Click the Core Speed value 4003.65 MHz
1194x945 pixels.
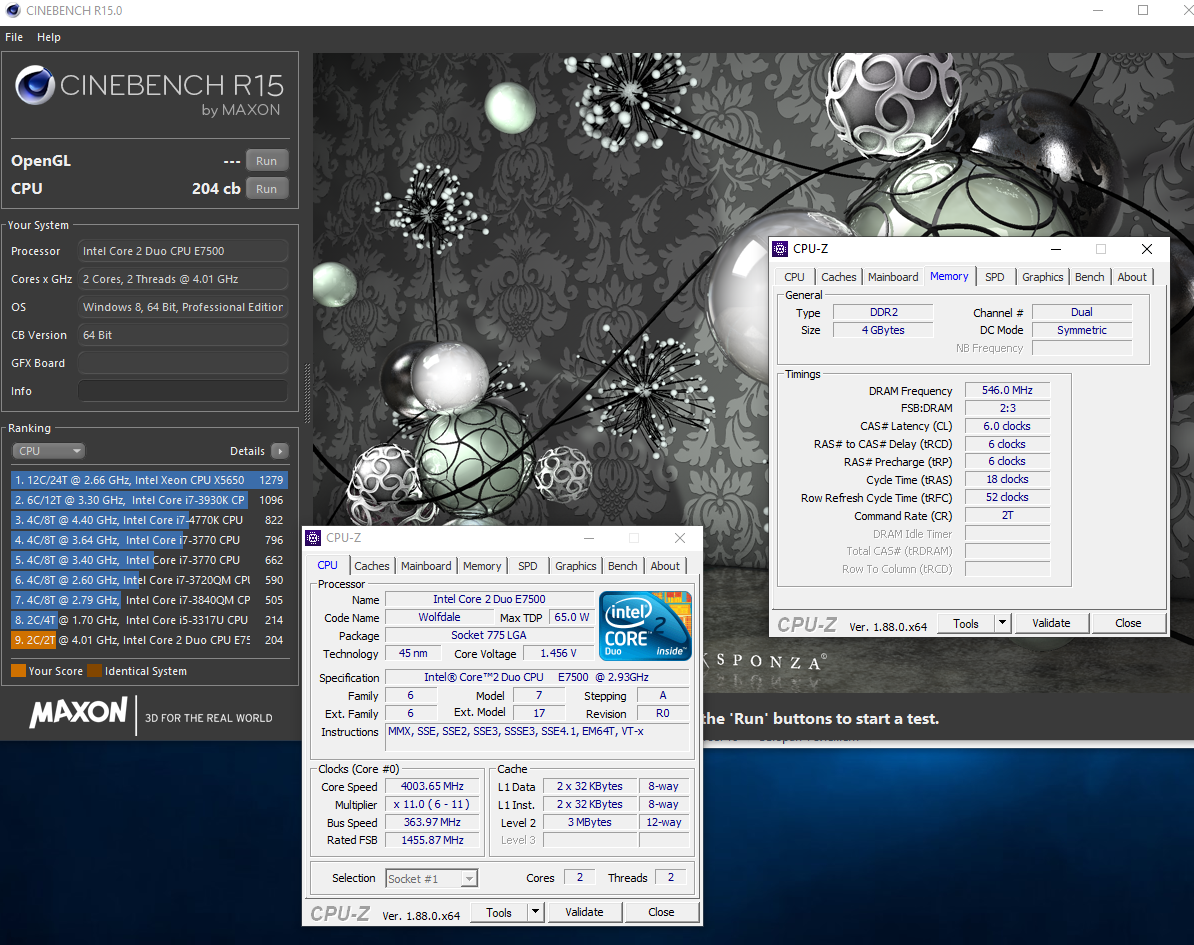coord(433,787)
